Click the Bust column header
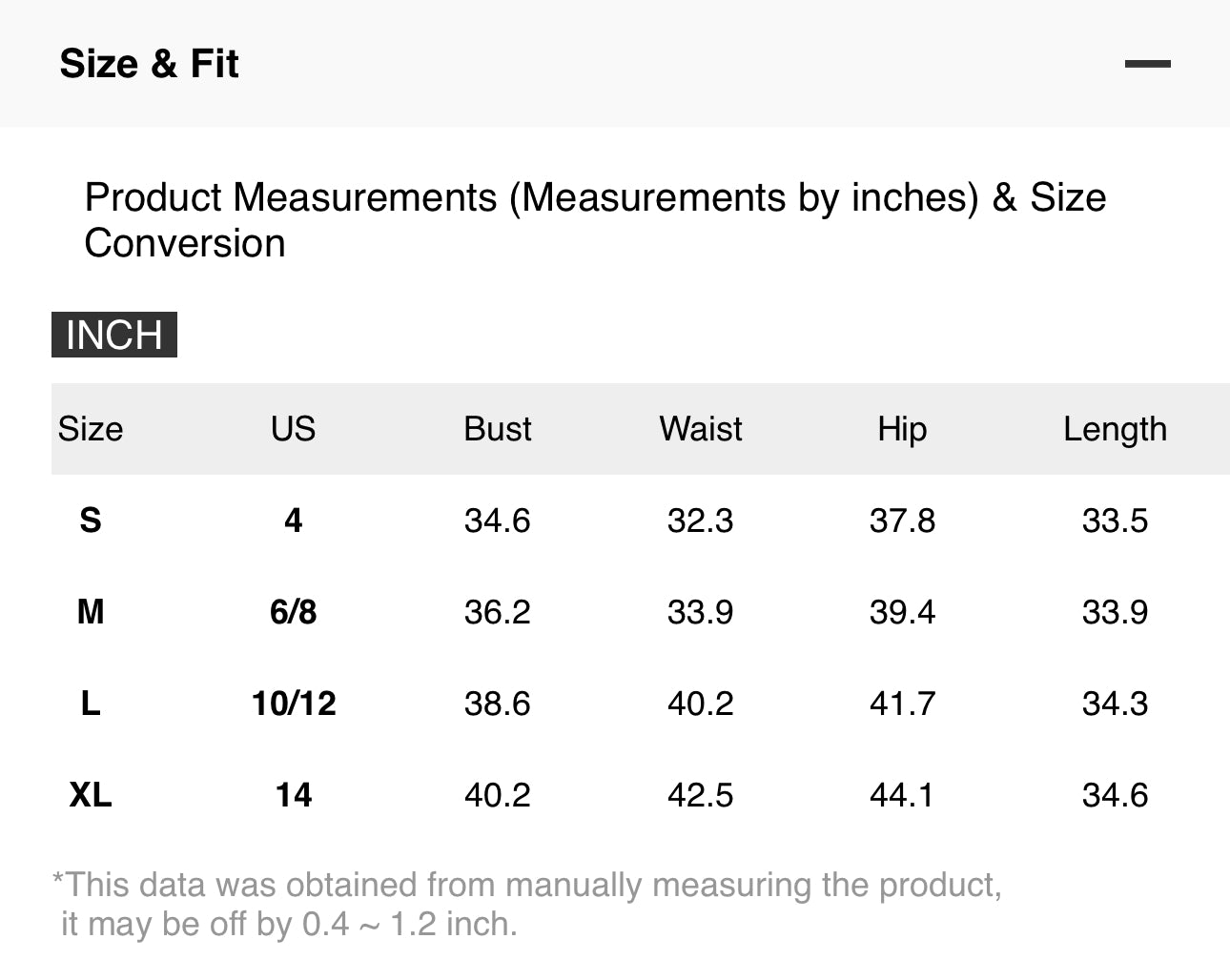The image size is (1230, 980). point(498,429)
